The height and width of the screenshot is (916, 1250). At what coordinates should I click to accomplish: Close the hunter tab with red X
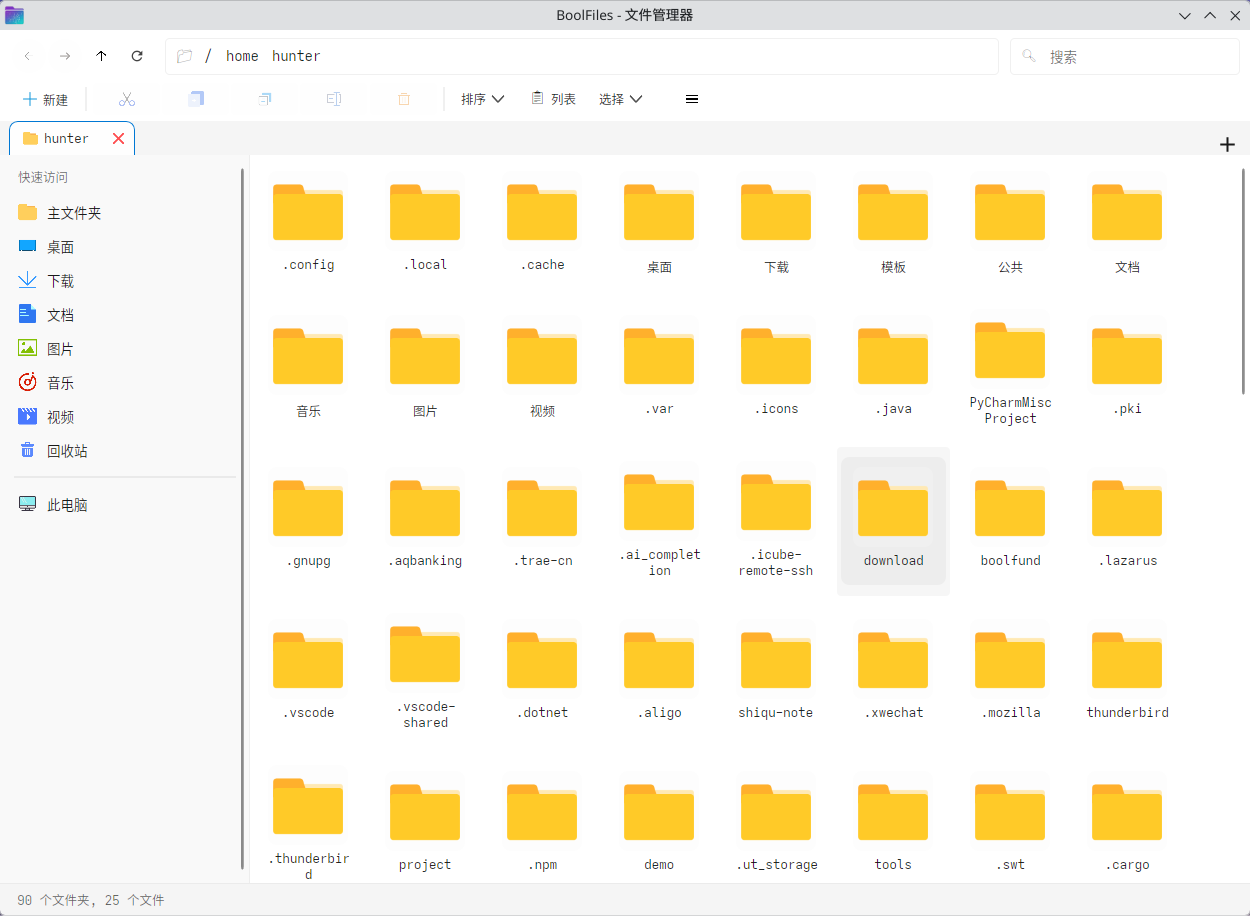[x=118, y=138]
